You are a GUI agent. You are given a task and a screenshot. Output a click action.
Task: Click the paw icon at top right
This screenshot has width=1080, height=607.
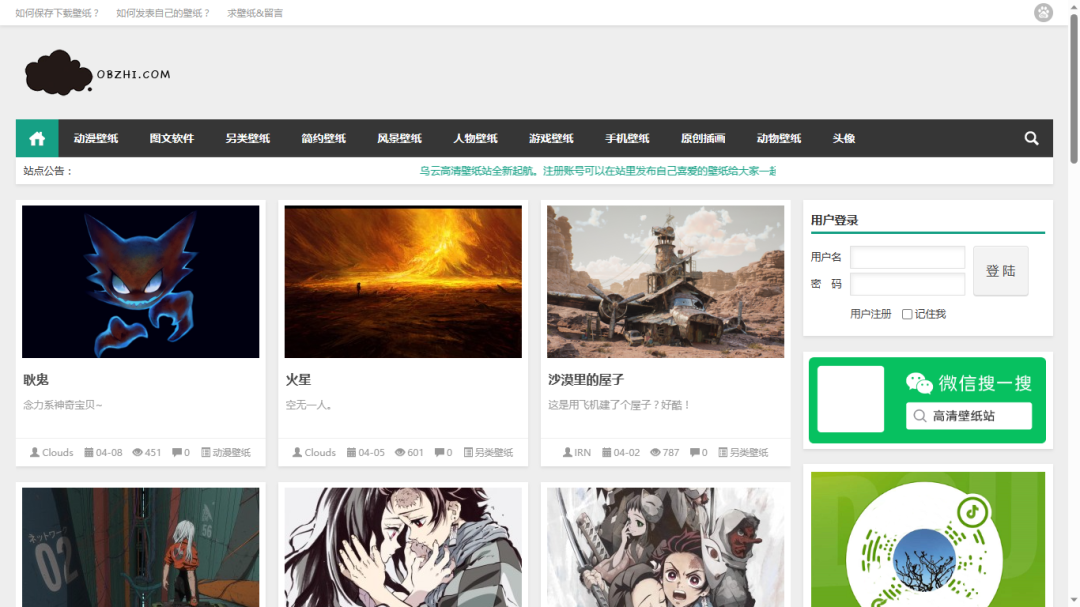pos(1043,12)
